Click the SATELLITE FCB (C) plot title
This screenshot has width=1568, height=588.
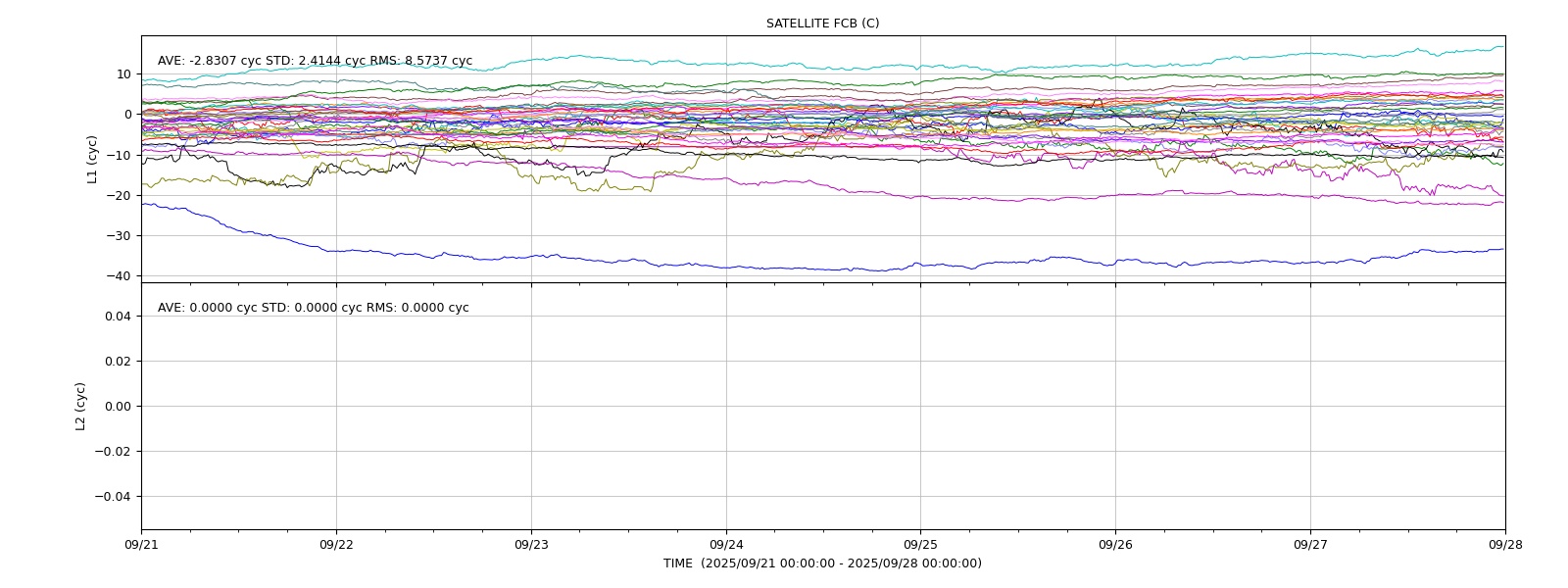pos(822,24)
